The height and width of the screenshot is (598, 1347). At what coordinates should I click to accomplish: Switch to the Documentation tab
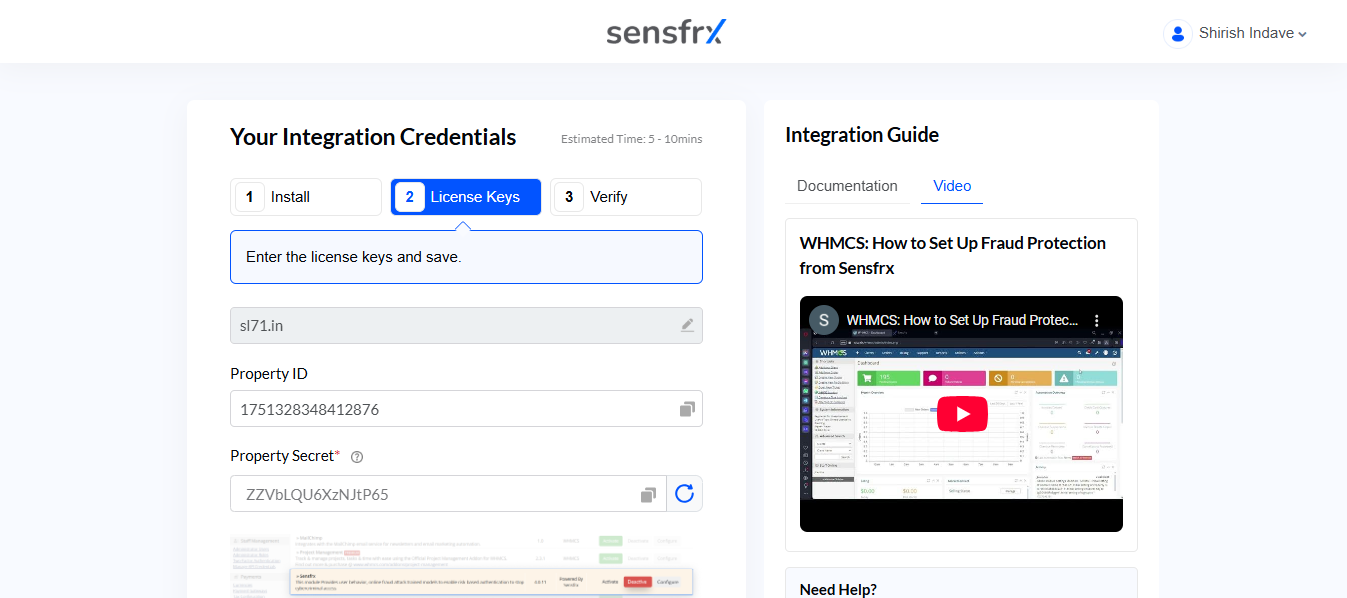[847, 186]
